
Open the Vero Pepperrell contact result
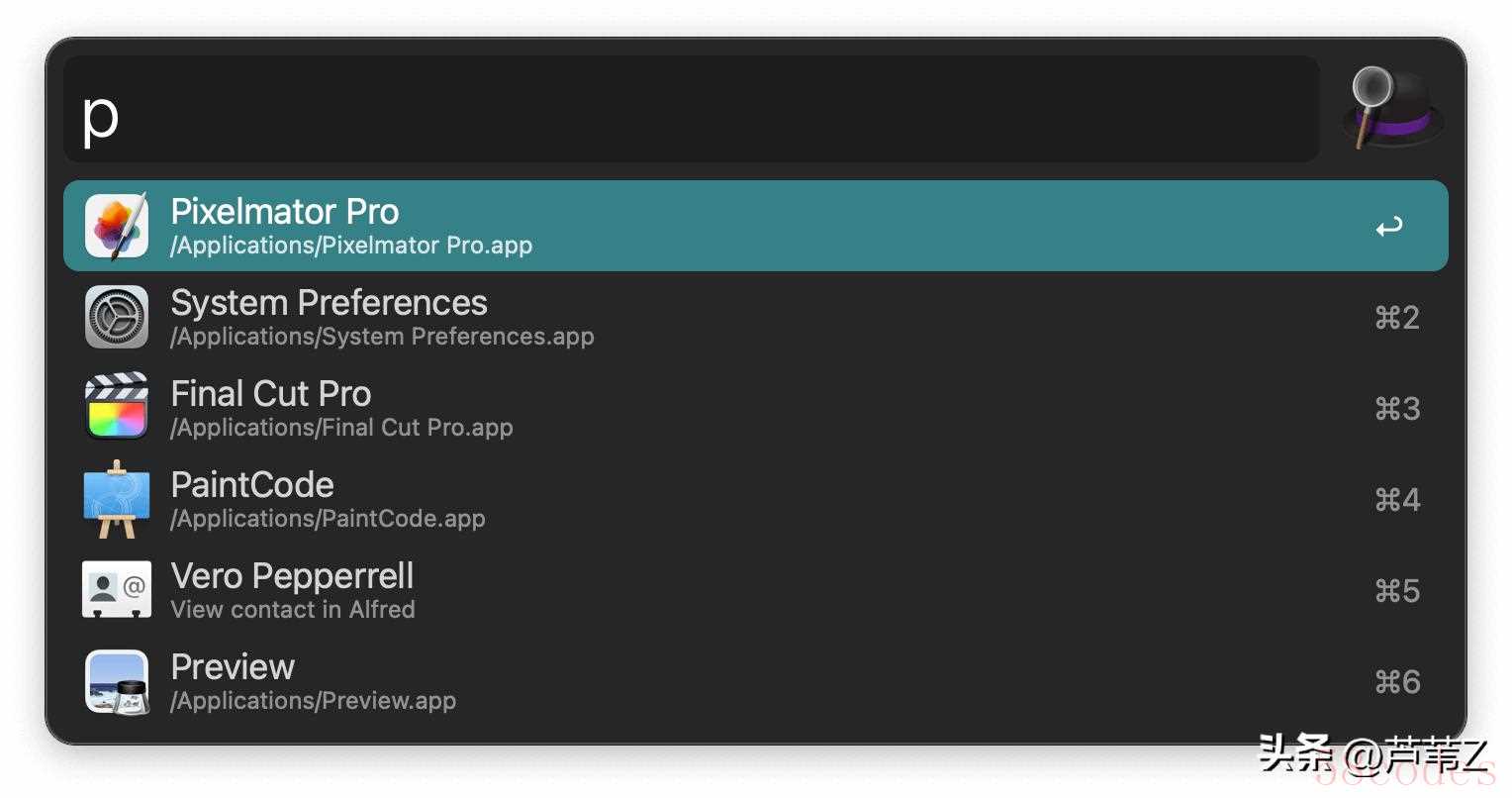756,590
